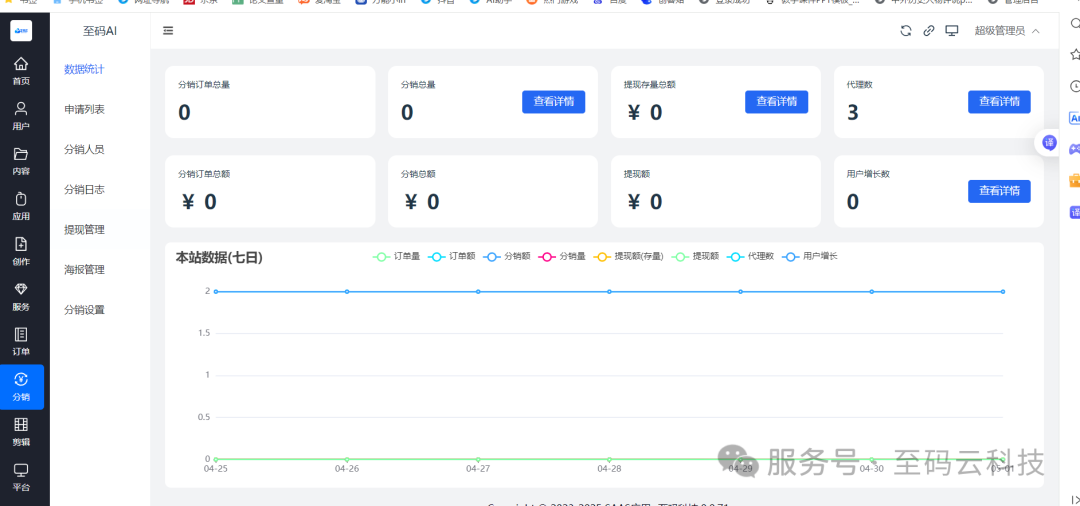Open the 首页 home icon in sidebar
1080x506 pixels.
[21, 70]
